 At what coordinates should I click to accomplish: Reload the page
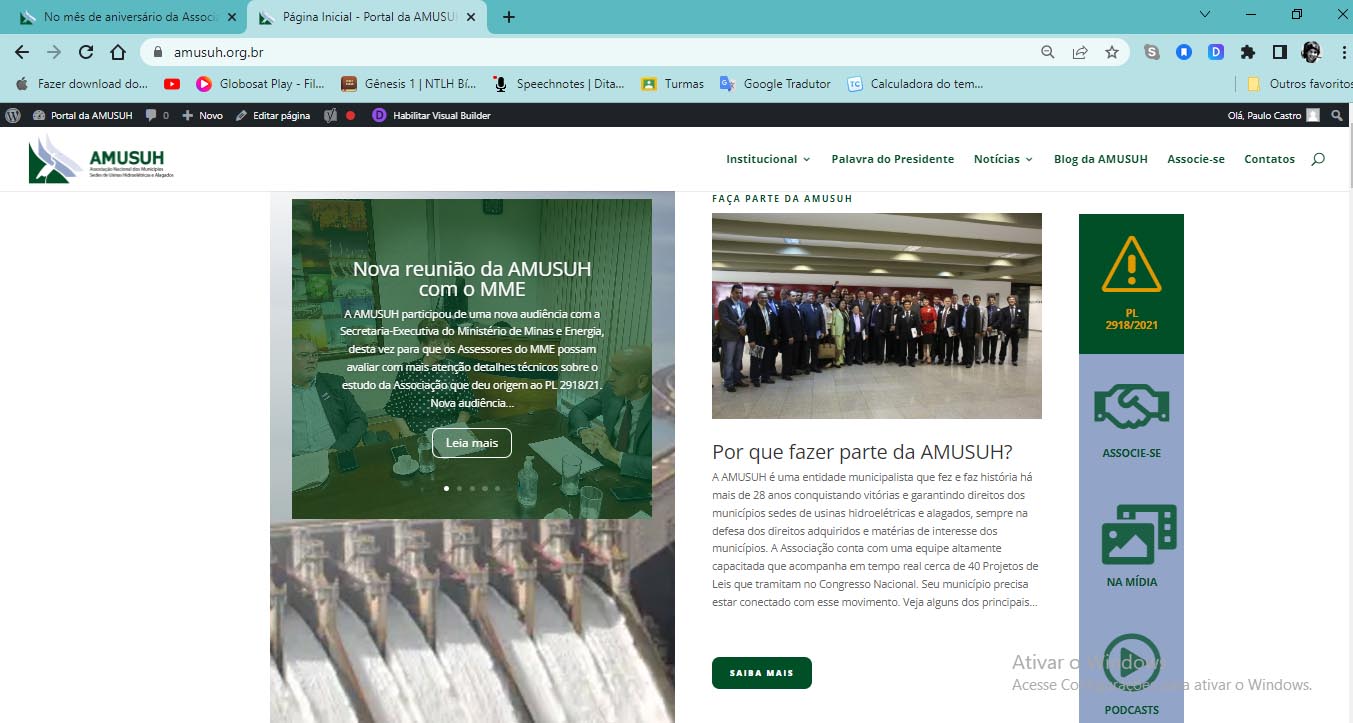pos(86,52)
